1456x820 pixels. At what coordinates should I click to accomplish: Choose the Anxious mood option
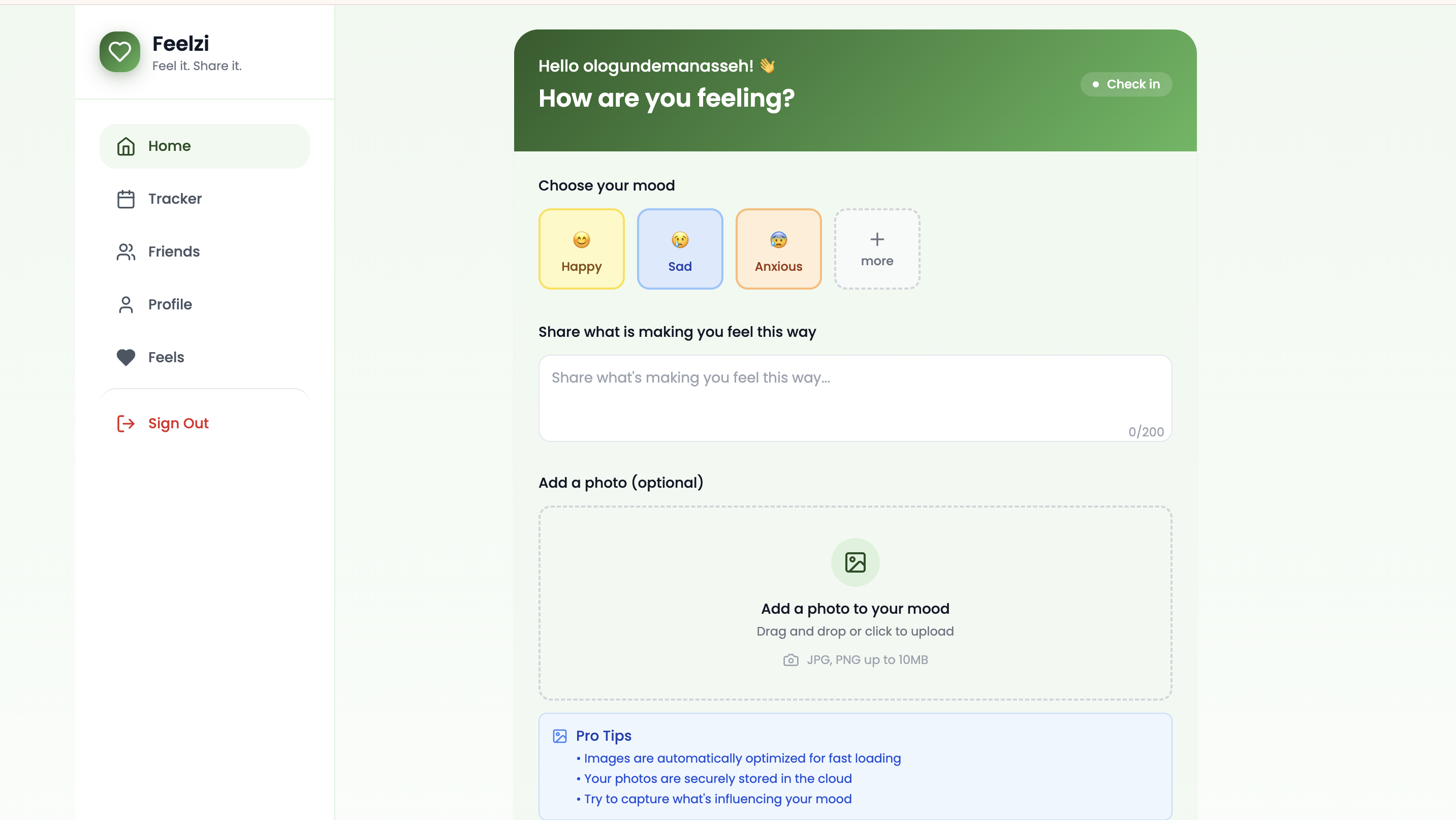(x=778, y=249)
